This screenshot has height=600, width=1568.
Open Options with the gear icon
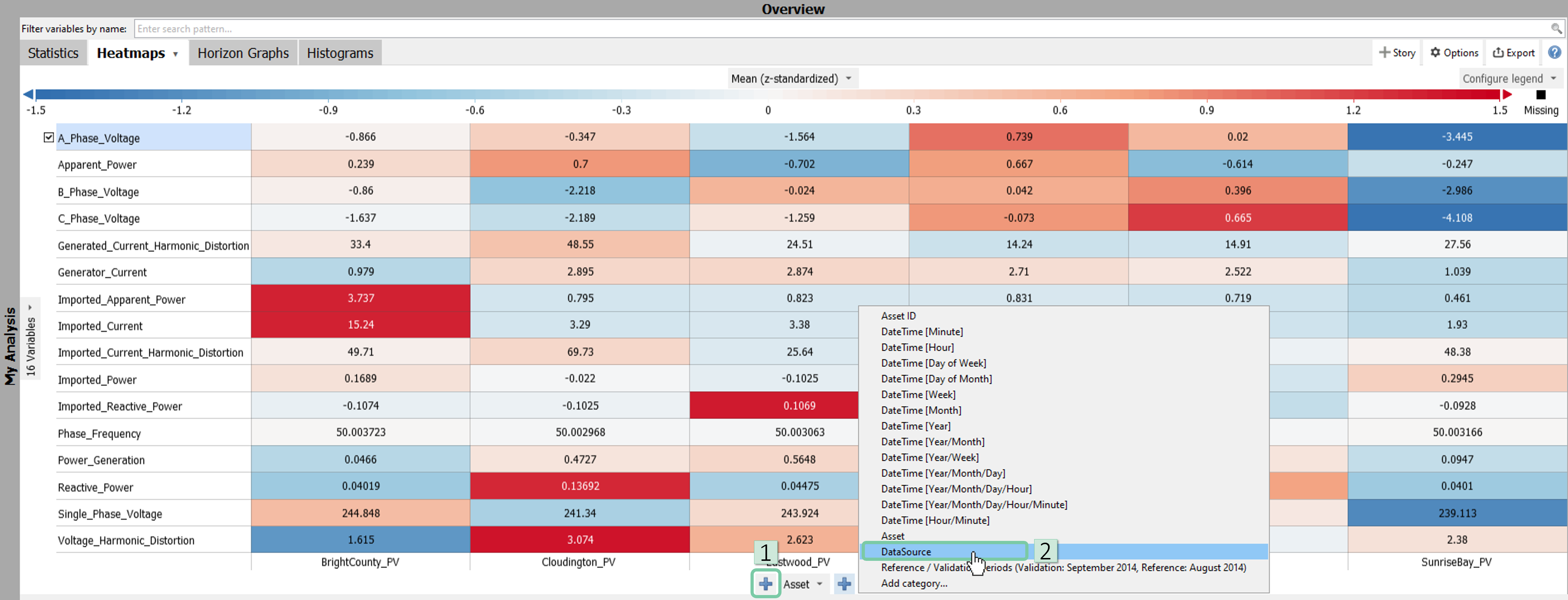click(1454, 53)
